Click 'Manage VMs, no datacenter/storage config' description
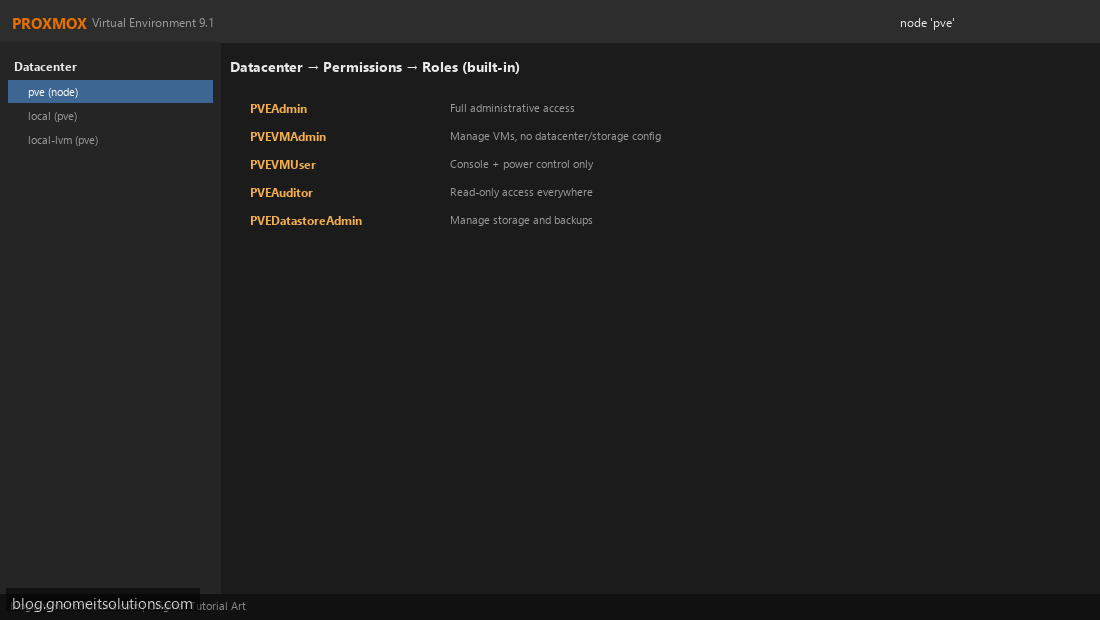This screenshot has height=620, width=1100. pyautogui.click(x=556, y=136)
